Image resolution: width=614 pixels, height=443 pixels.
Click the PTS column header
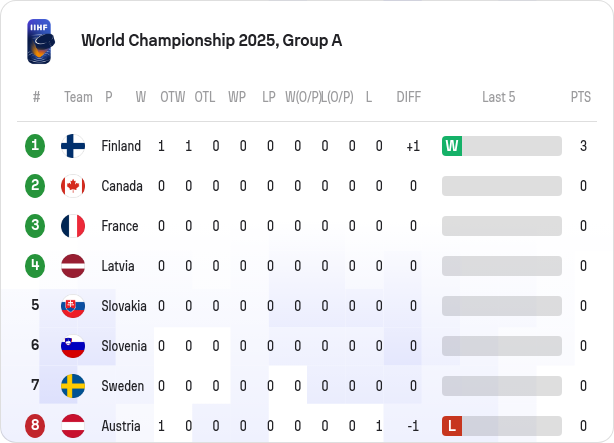click(581, 97)
